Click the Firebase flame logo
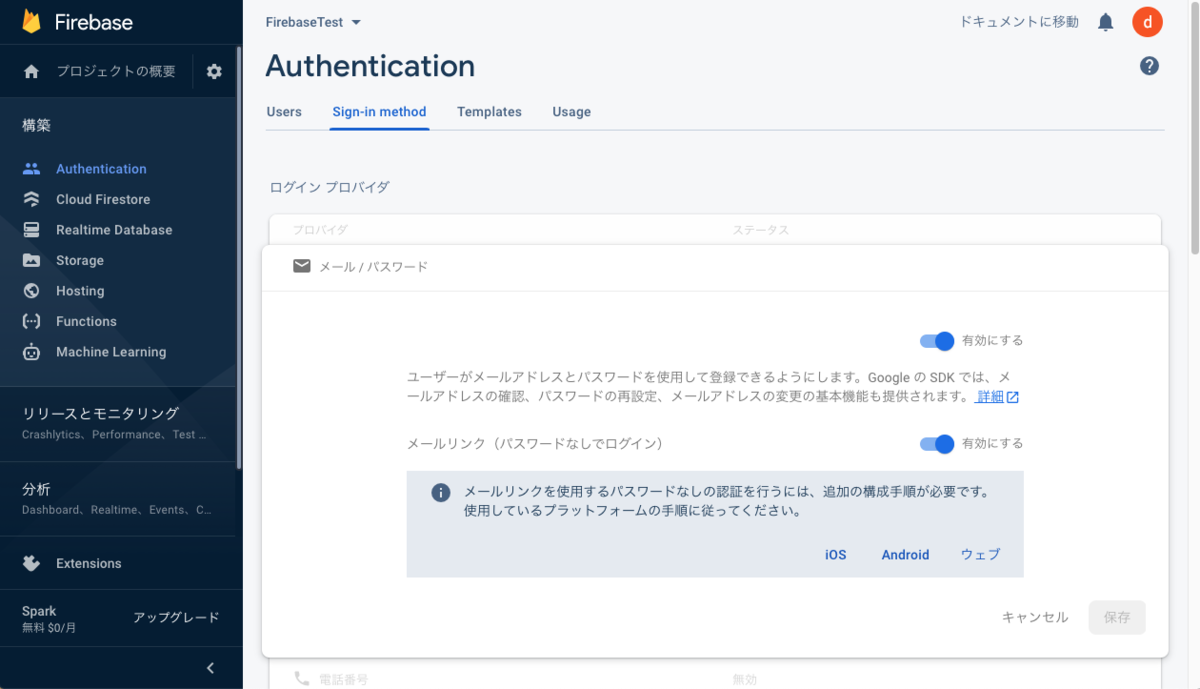Viewport: 1200px width, 689px height. pos(32,22)
